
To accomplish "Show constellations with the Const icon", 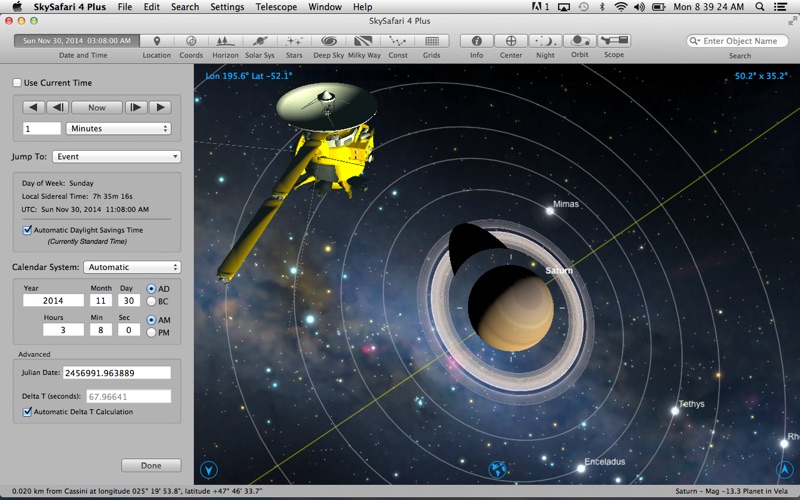I will [397, 41].
